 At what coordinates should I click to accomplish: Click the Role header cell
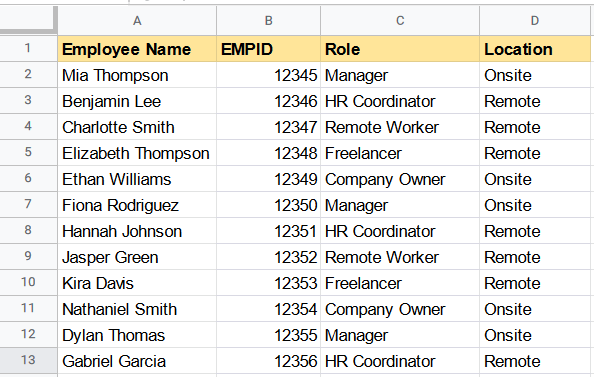(400, 49)
